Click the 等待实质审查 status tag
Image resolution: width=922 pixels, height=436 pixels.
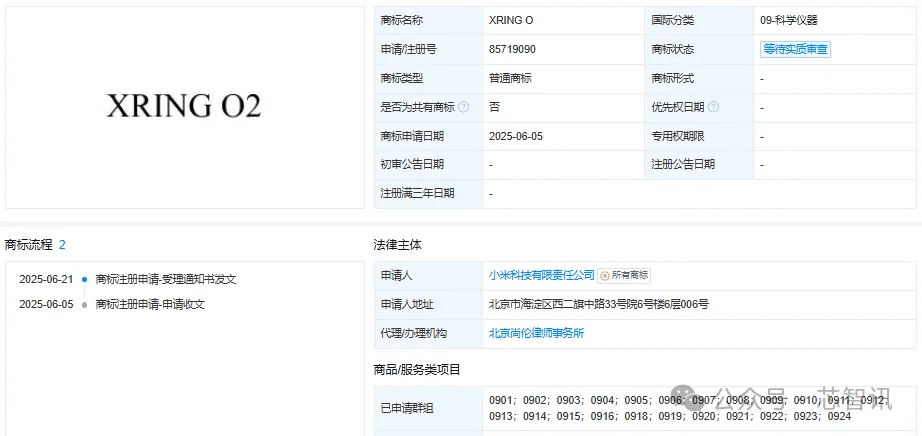point(795,49)
